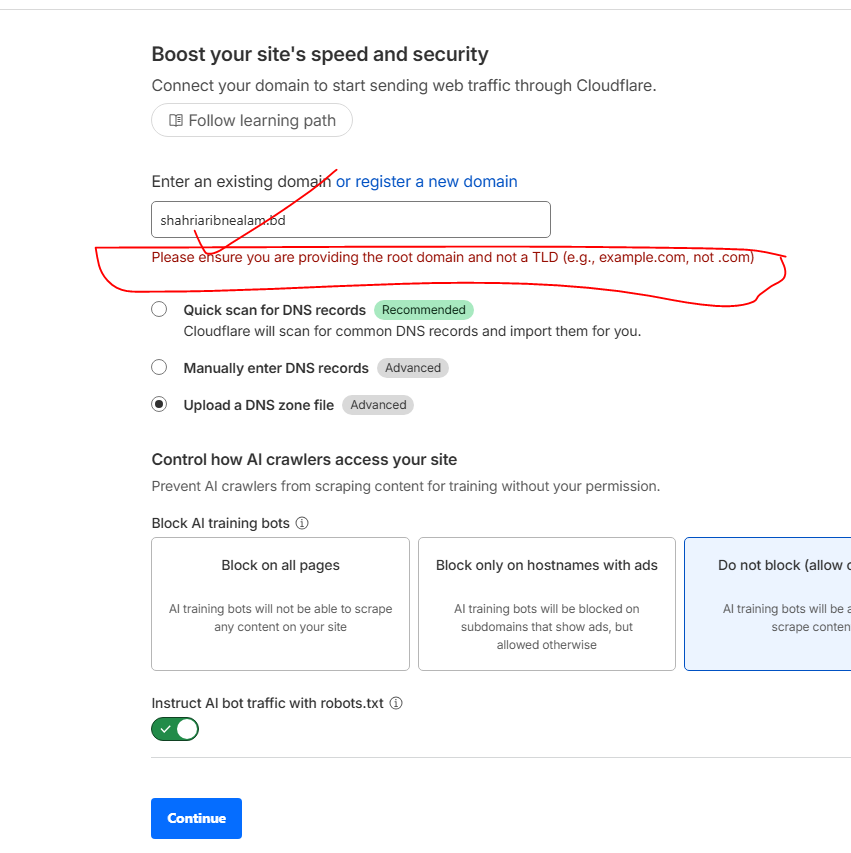The image size is (851, 853).
Task: Open the register a new domain link
Action: coord(437,182)
